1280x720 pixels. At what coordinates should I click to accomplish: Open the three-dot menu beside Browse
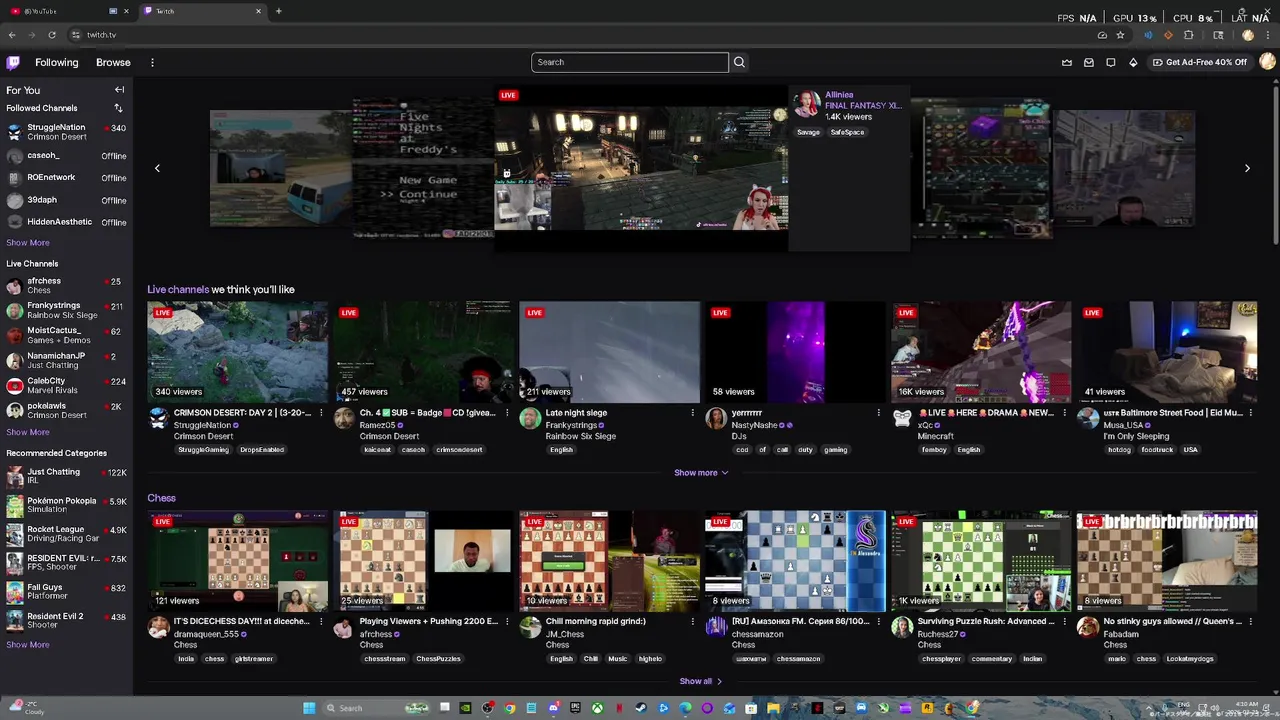coord(152,62)
